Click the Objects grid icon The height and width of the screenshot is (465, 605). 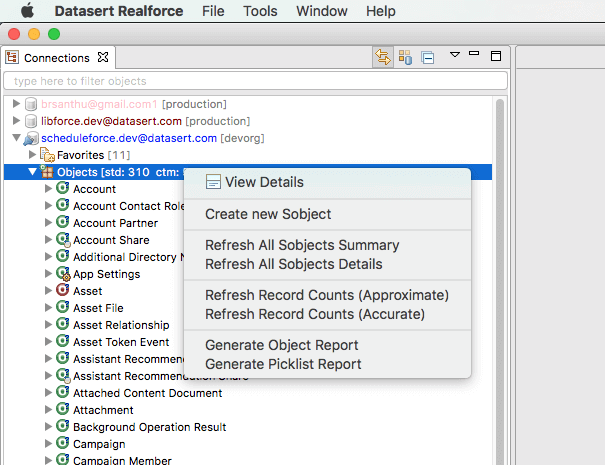pos(47,172)
